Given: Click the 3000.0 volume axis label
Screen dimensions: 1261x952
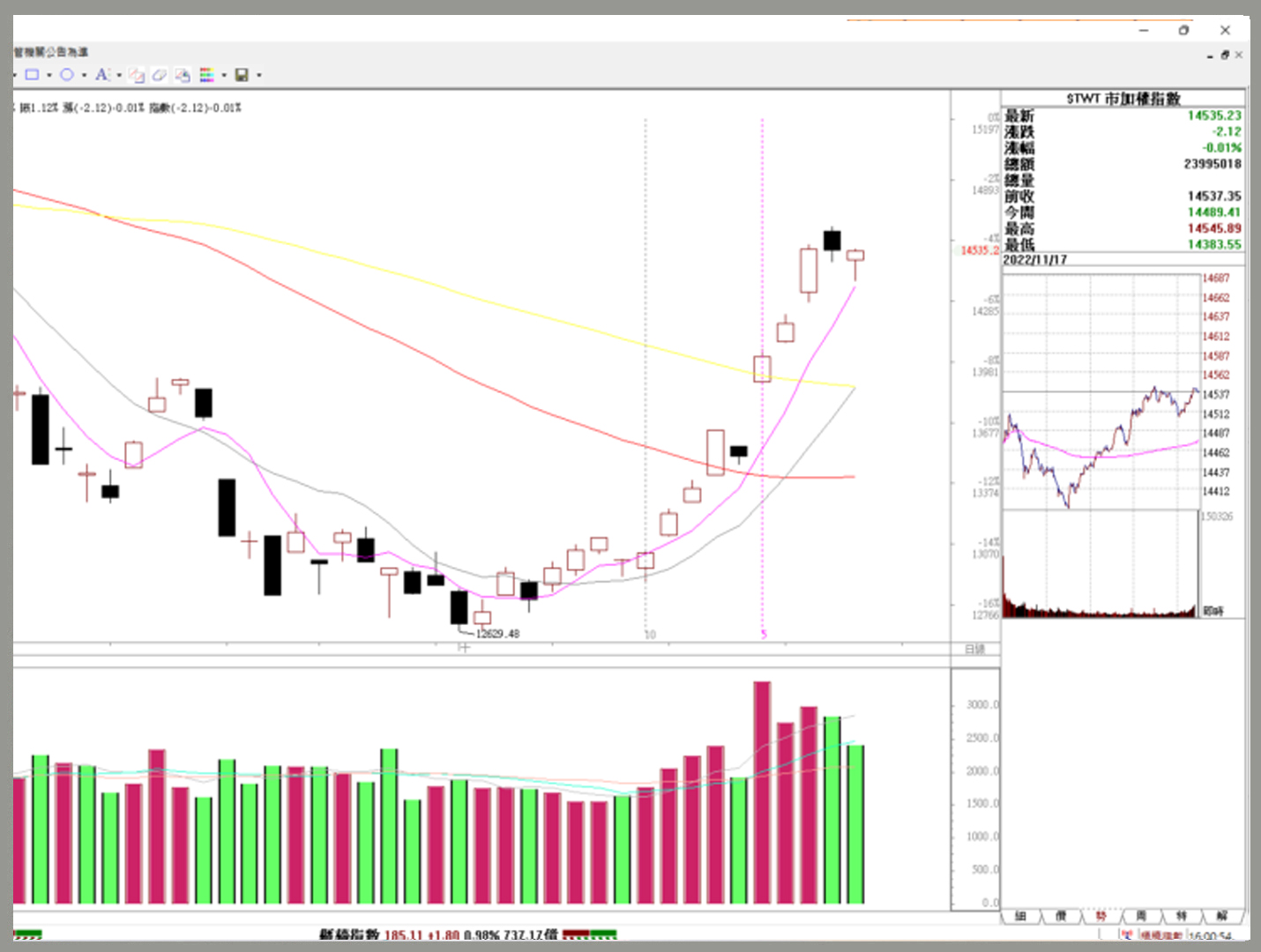Looking at the screenshot, I should point(982,704).
